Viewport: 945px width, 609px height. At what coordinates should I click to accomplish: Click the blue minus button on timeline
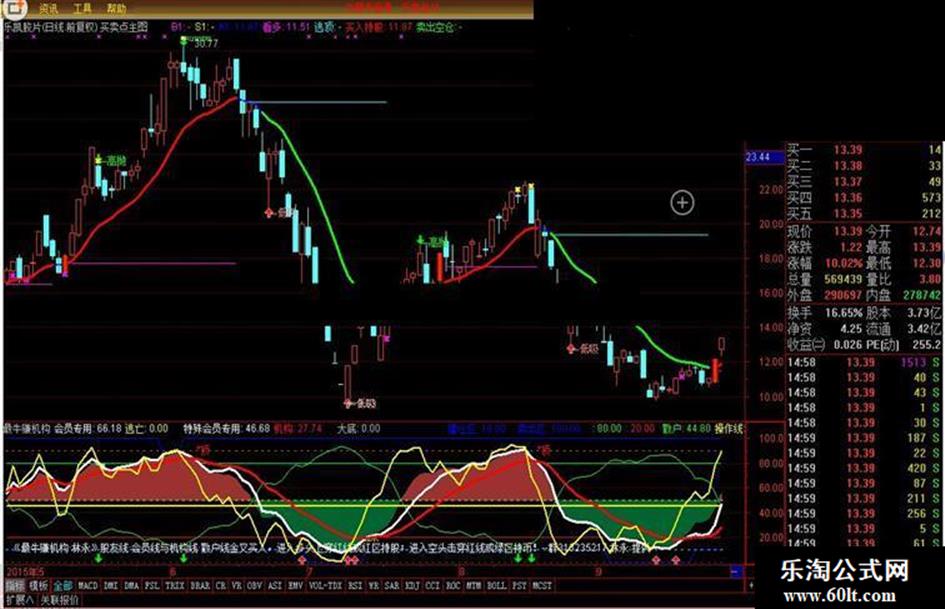click(x=736, y=570)
